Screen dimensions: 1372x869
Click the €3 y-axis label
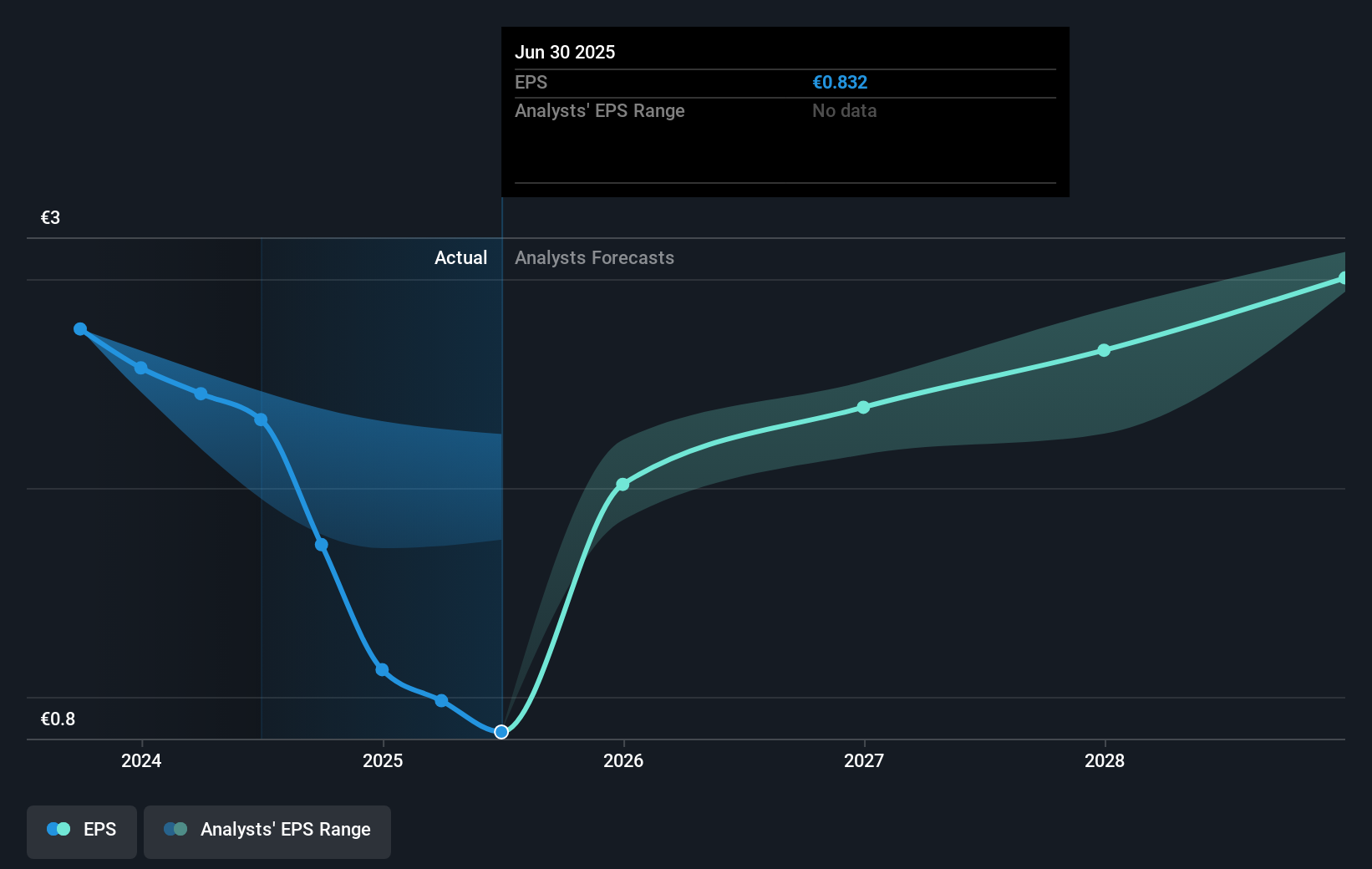(50, 218)
